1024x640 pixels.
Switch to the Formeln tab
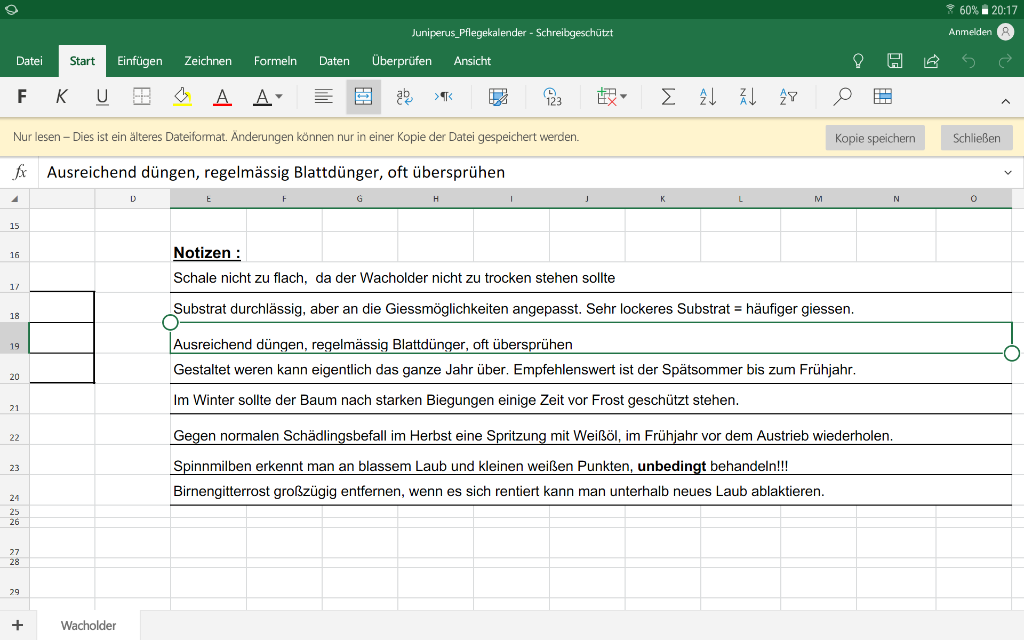275,61
